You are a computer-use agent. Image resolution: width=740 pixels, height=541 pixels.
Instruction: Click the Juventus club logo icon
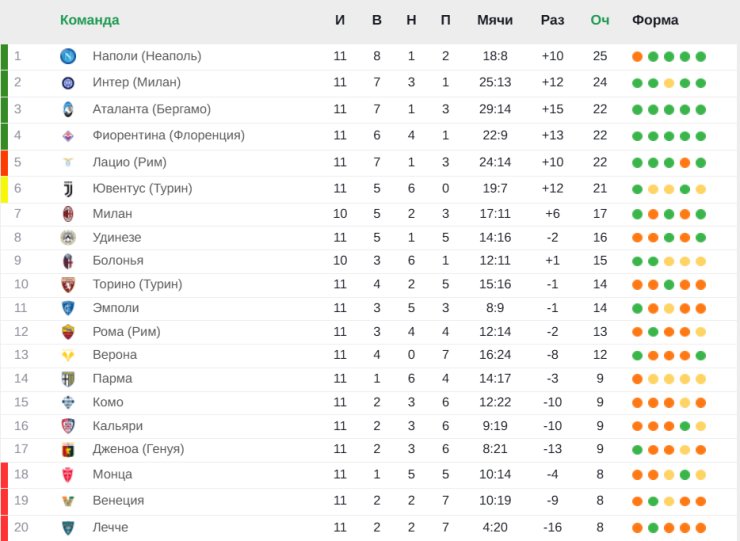[x=68, y=189]
